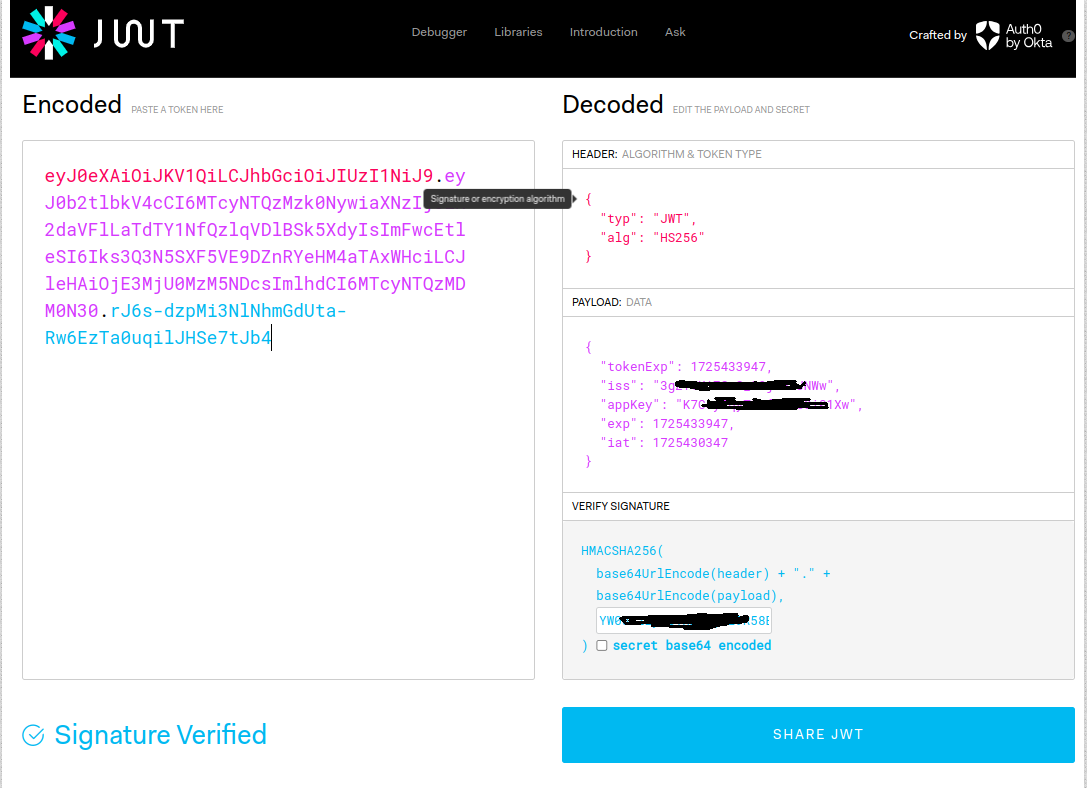Screen dimensions: 1087x788
Task: Open the Ask nav item
Action: coord(675,32)
